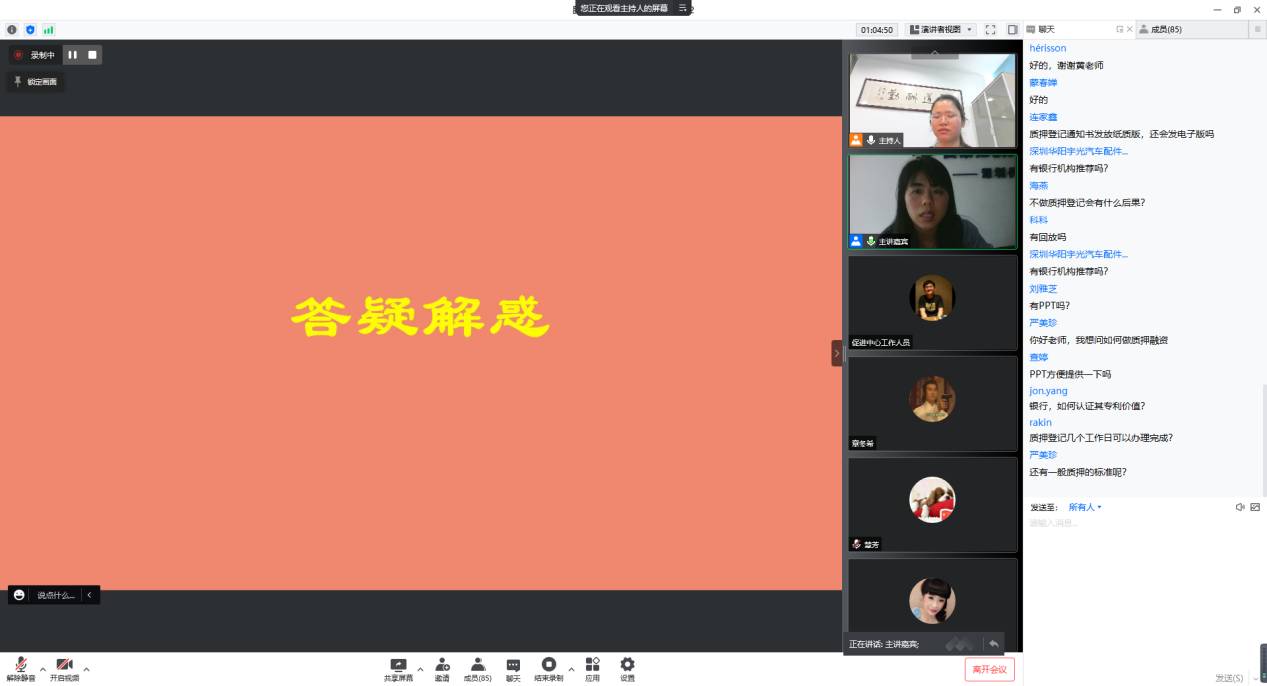This screenshot has height=686, width=1267.
Task: Collapse the video strip with side arrow
Action: 837,353
